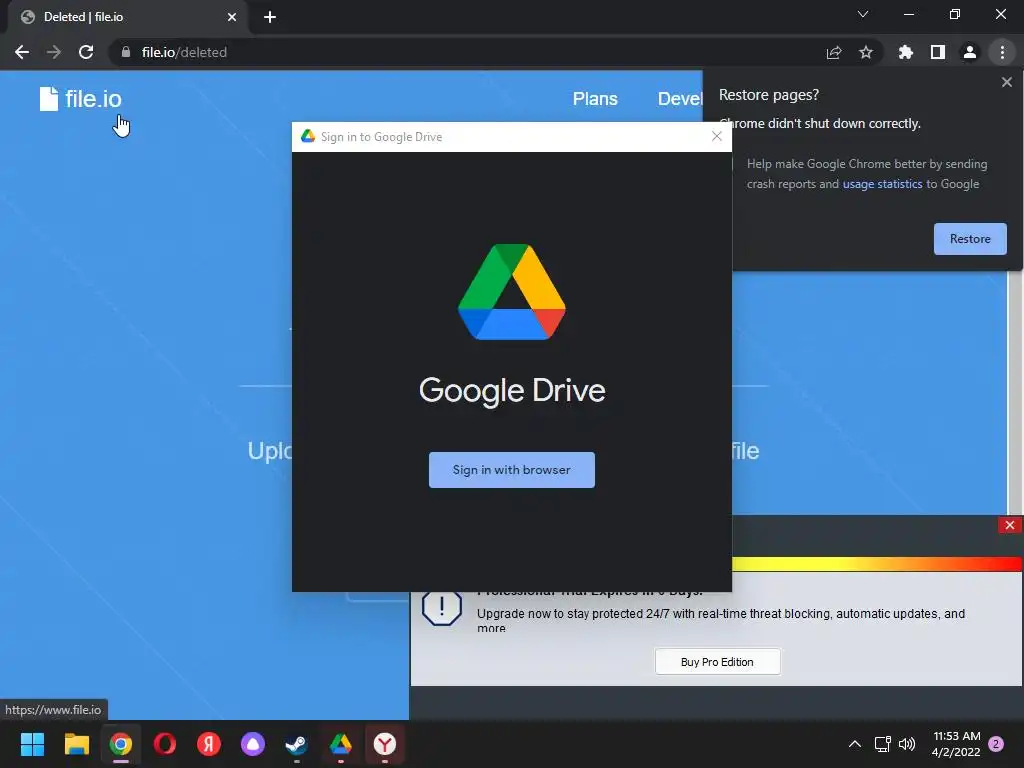This screenshot has width=1024, height=768.
Task: Open the purple Alice assistant taskbar icon
Action: pyautogui.click(x=253, y=744)
